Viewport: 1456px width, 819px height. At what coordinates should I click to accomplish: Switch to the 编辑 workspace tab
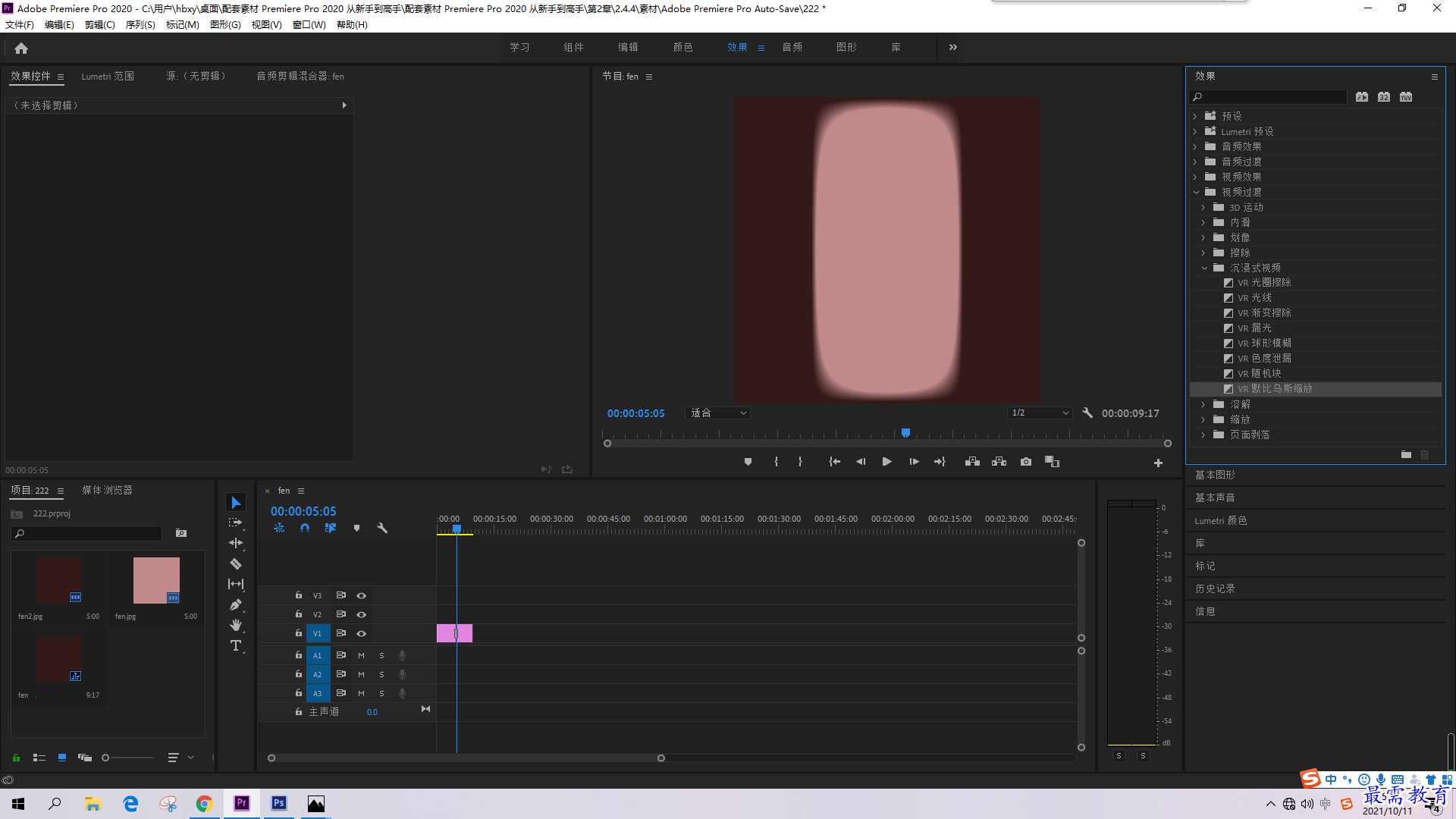click(x=628, y=47)
